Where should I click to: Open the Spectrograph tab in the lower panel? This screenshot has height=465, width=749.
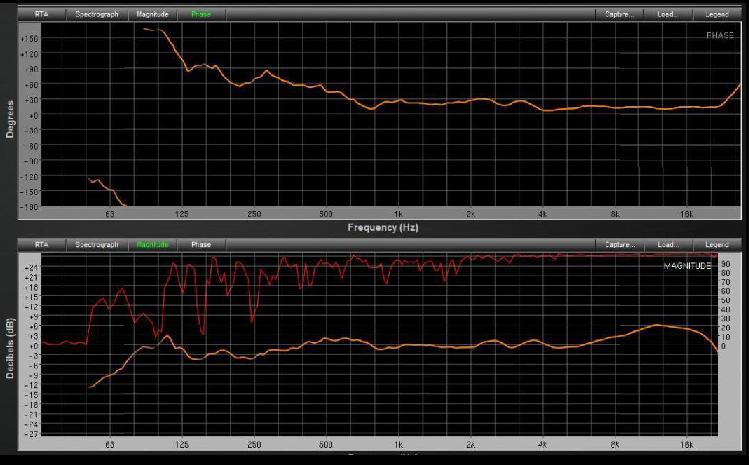97,244
